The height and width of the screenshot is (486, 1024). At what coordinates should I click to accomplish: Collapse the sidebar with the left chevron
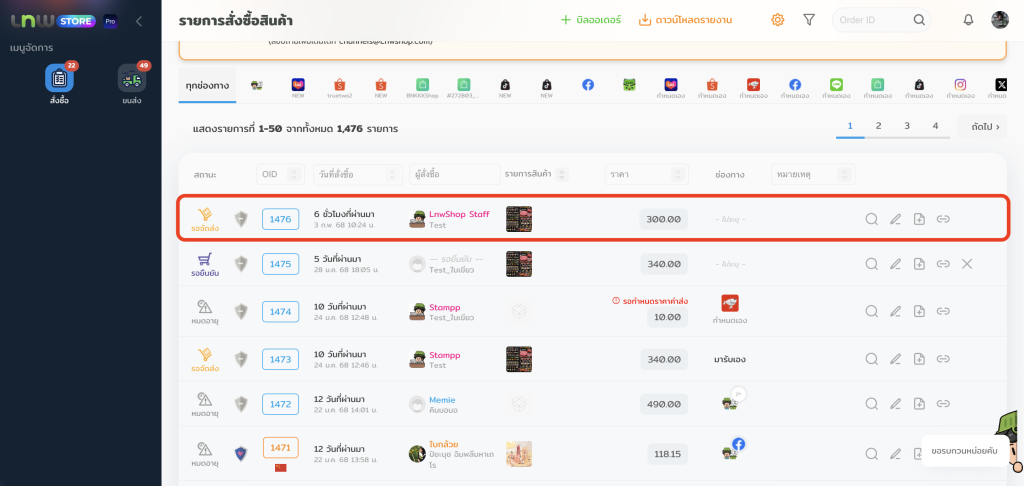point(138,21)
